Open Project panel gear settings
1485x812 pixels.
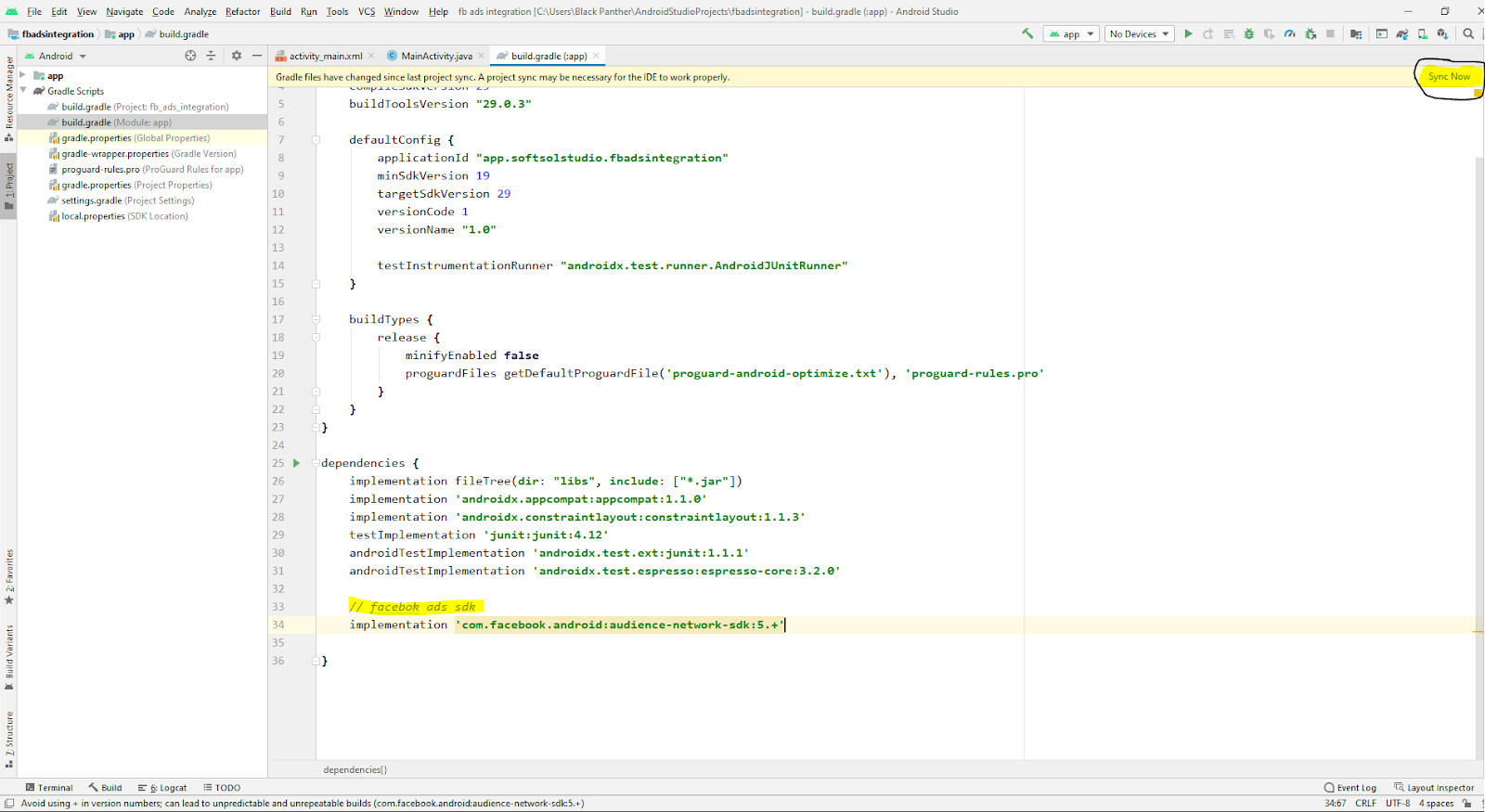click(x=237, y=56)
